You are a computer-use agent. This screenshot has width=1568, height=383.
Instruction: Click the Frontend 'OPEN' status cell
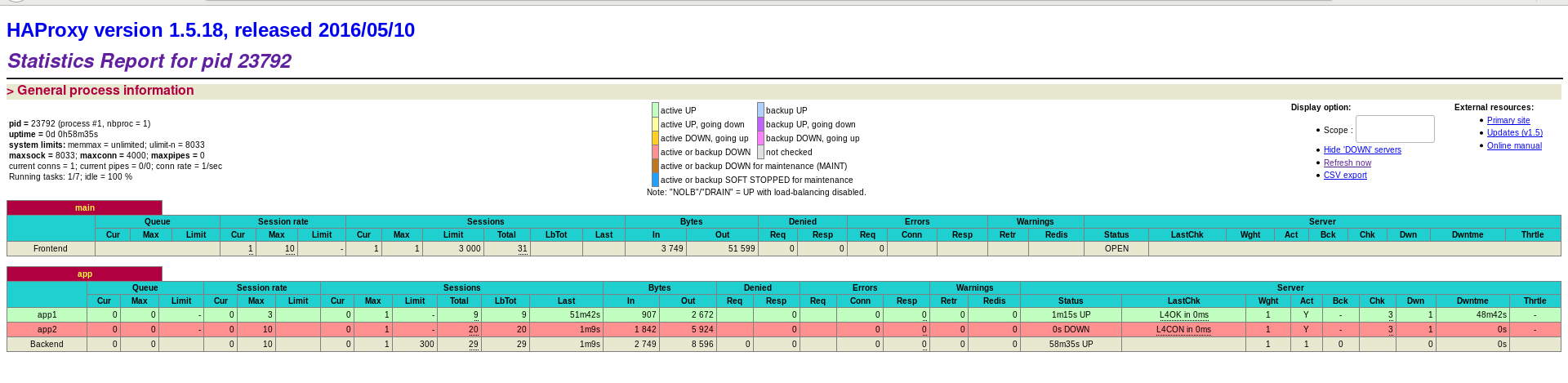[x=1116, y=248]
